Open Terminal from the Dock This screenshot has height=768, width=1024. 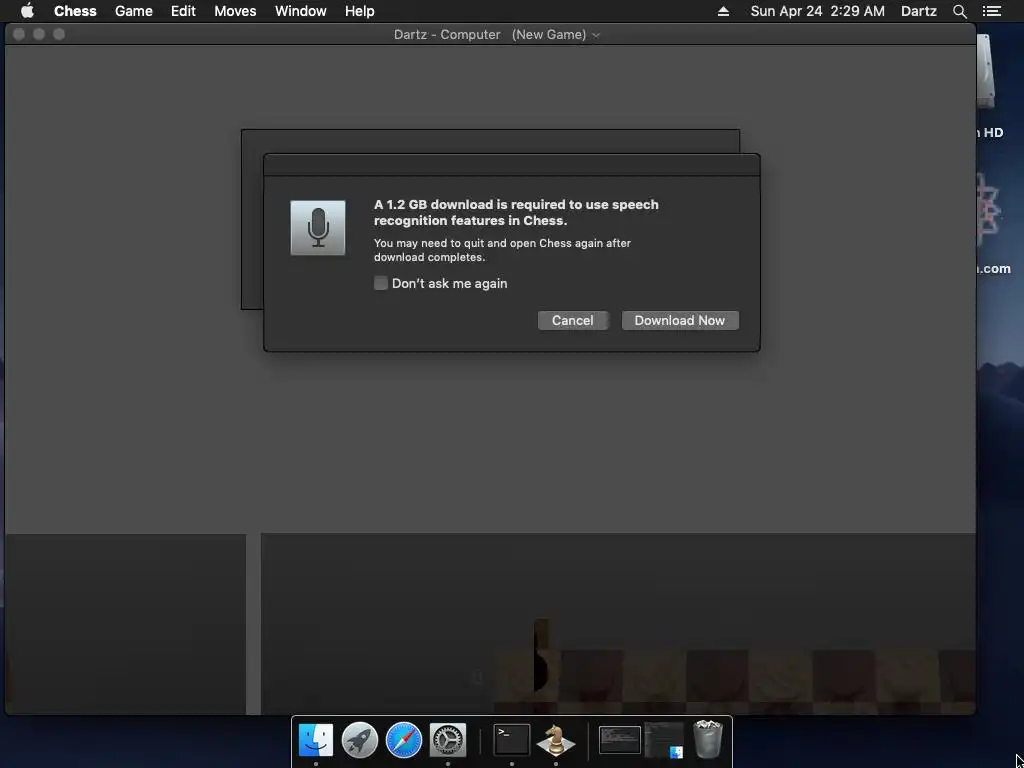(x=511, y=740)
